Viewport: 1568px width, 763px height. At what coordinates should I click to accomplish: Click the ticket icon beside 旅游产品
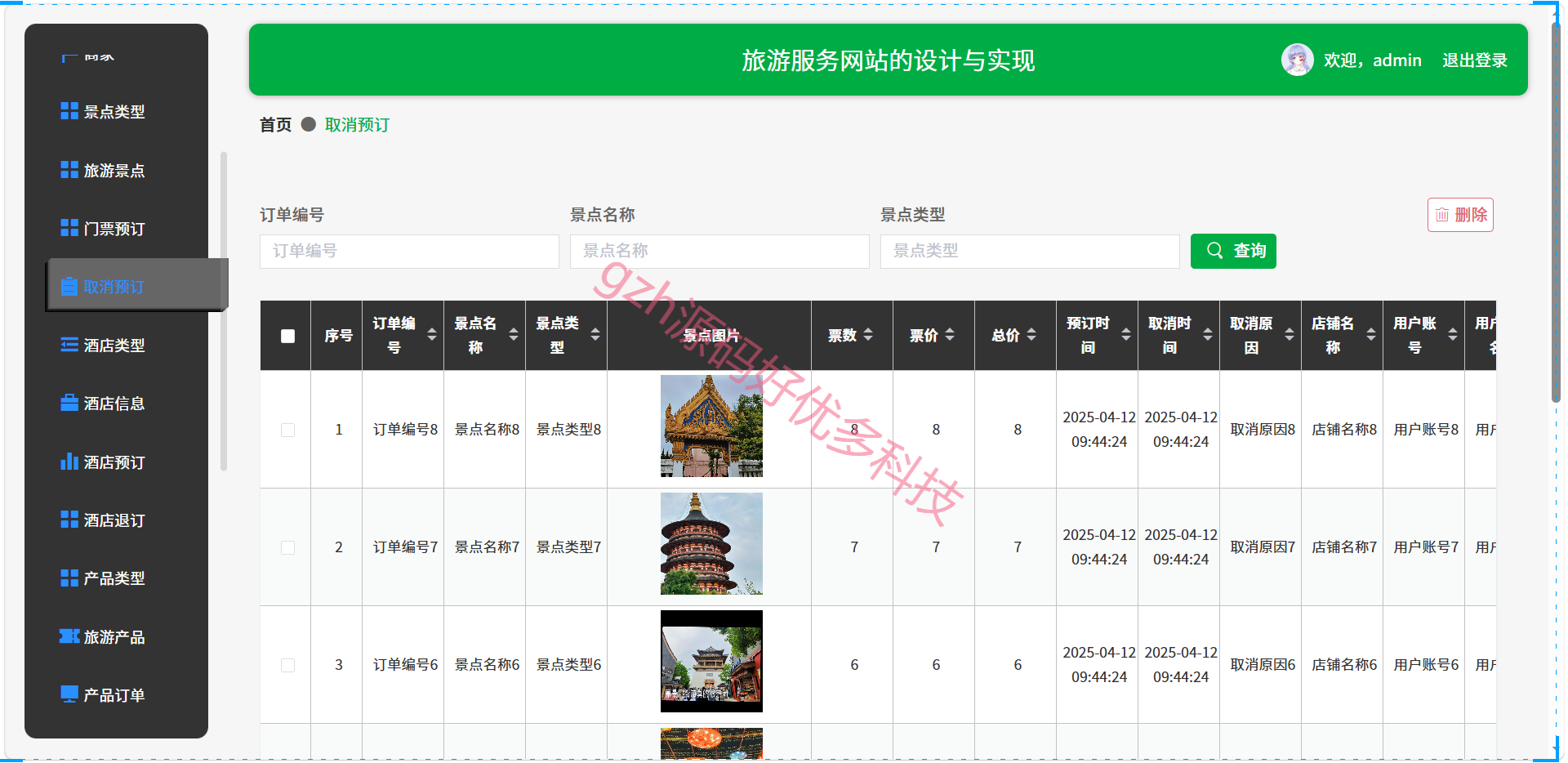pos(69,636)
